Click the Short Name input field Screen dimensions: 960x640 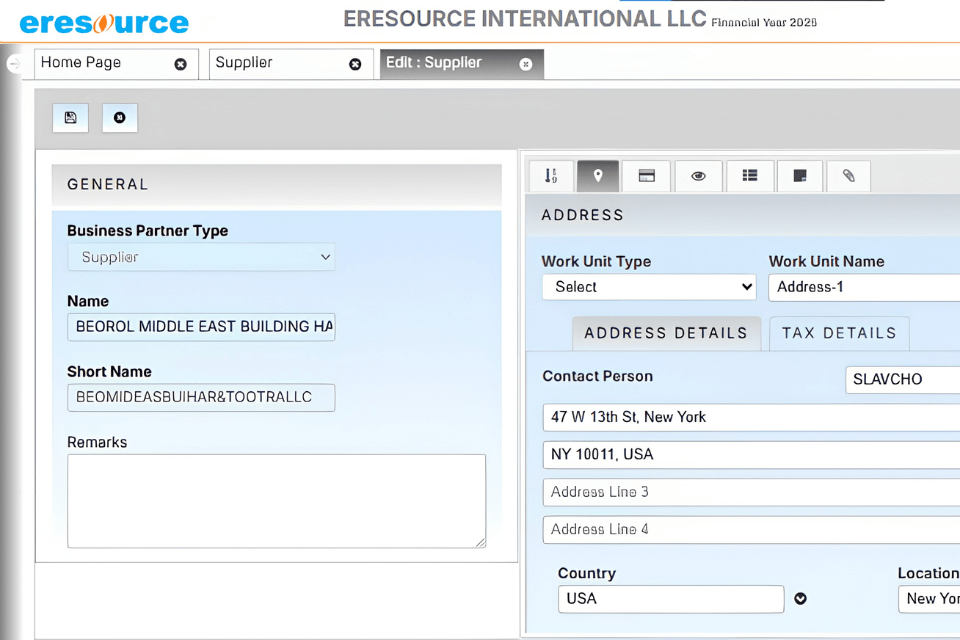pos(201,397)
